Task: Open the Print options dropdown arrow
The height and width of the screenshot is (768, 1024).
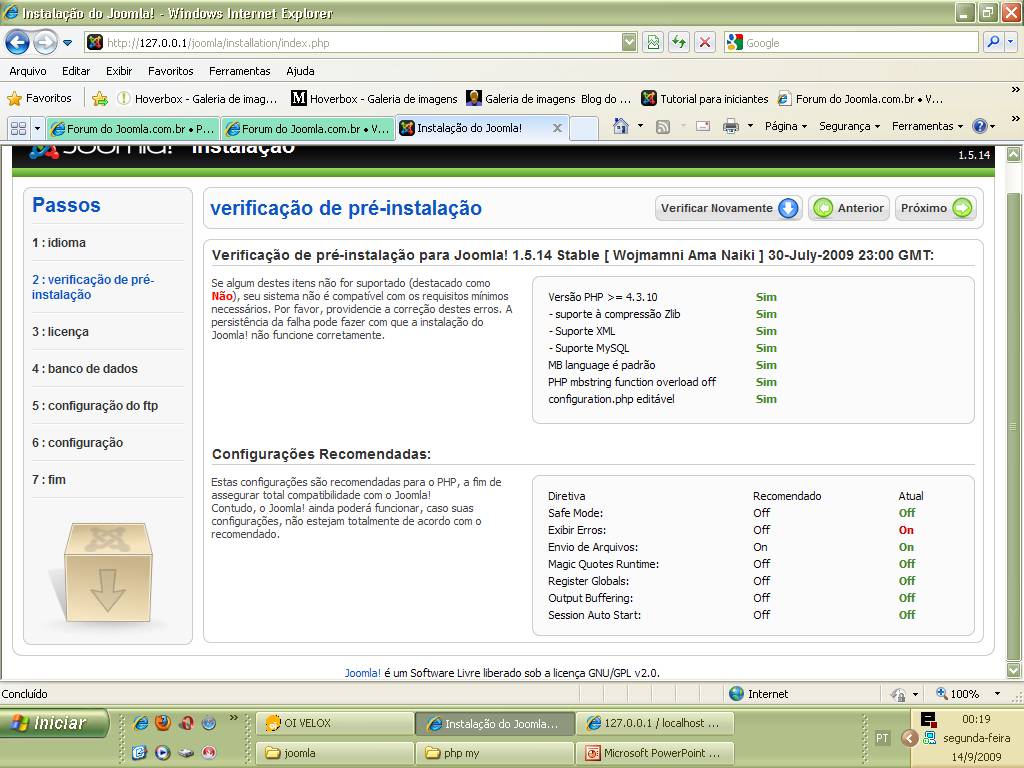Action: coord(750,126)
